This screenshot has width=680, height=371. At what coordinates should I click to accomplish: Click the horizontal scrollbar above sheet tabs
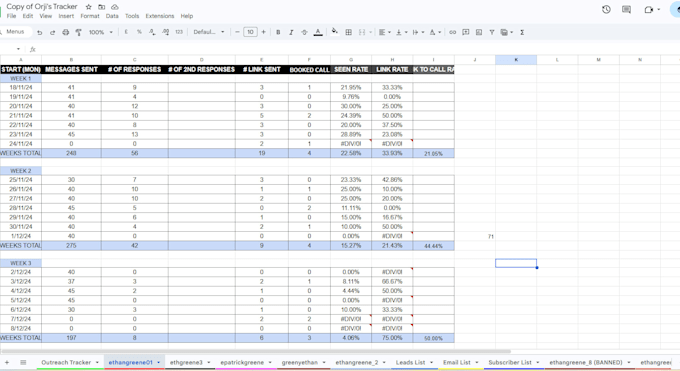(256, 351)
